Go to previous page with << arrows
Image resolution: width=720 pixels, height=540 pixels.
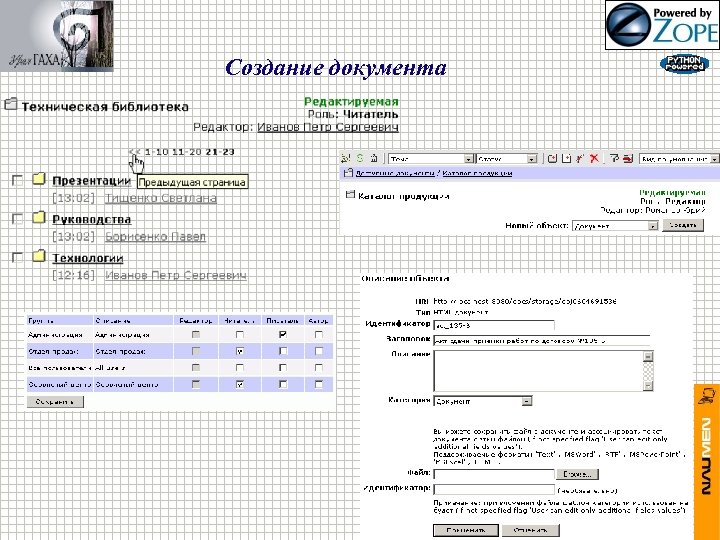coord(134,152)
